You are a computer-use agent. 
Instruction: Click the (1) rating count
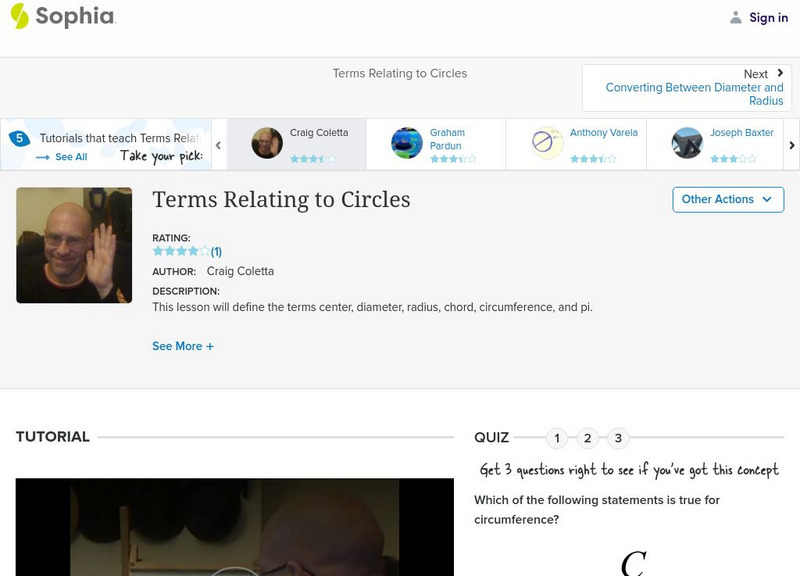[x=216, y=252]
